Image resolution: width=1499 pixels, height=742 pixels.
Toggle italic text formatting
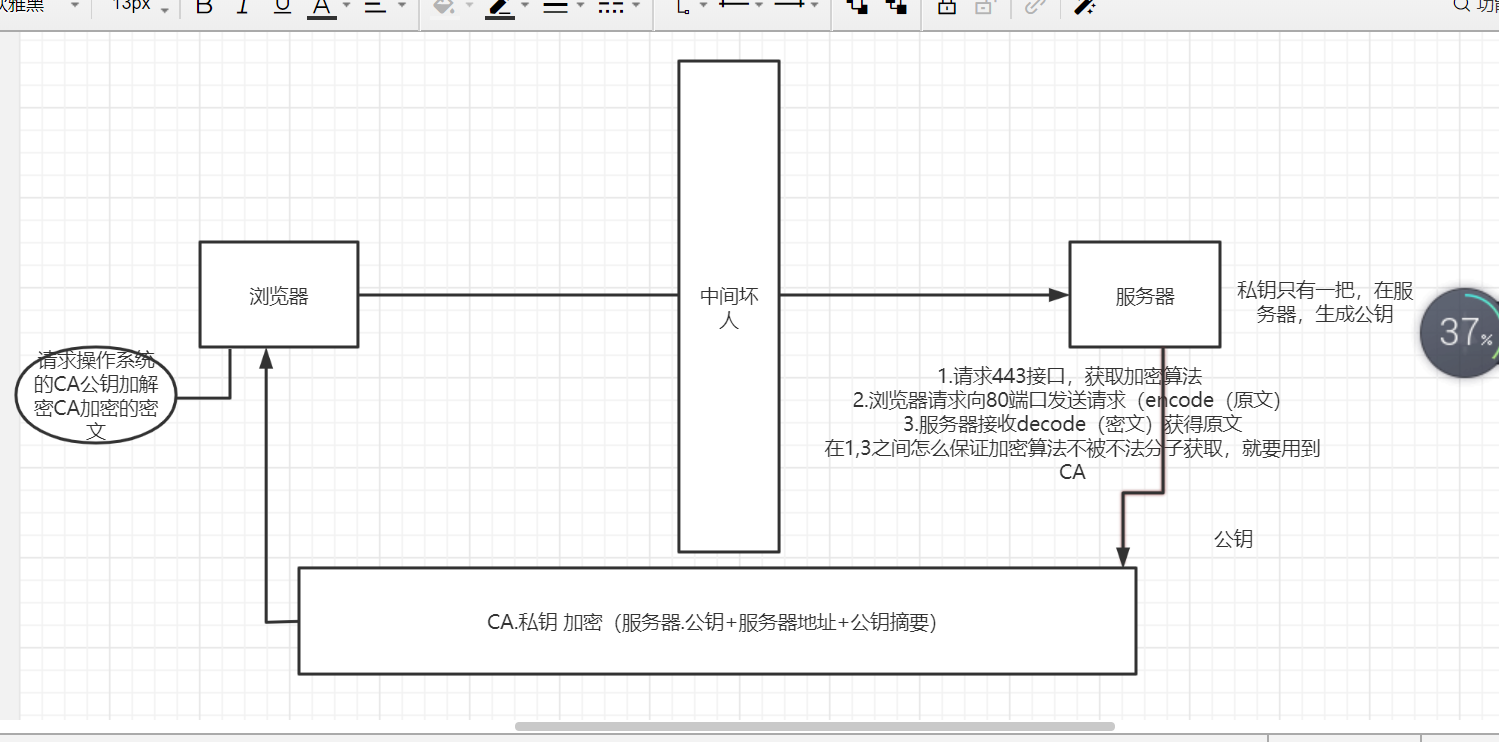point(242,7)
